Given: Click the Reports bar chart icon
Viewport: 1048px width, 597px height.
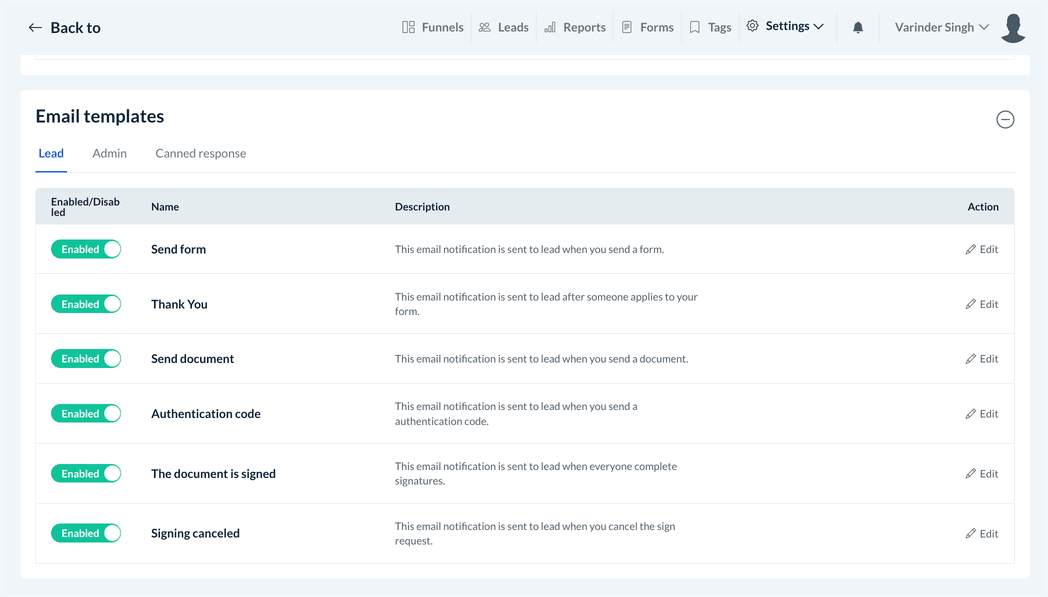Looking at the screenshot, I should [x=550, y=27].
